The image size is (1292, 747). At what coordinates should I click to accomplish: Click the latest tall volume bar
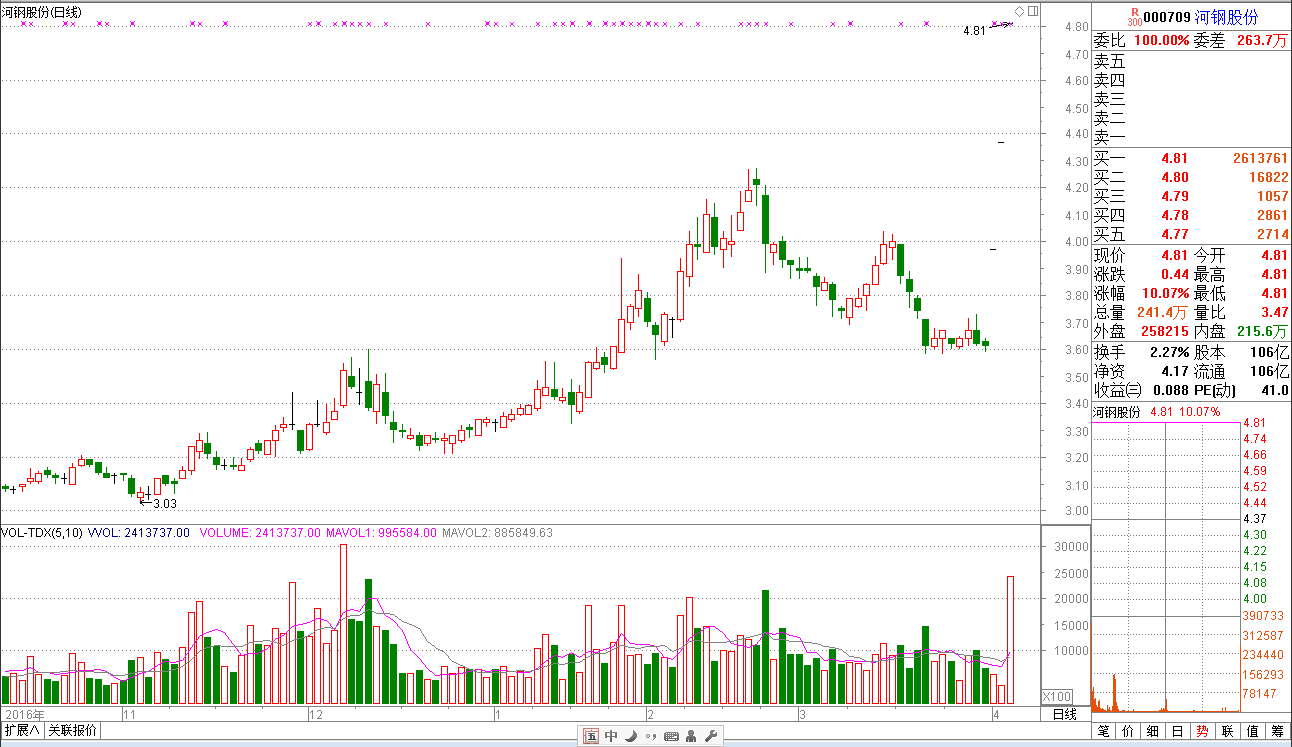[1010, 640]
